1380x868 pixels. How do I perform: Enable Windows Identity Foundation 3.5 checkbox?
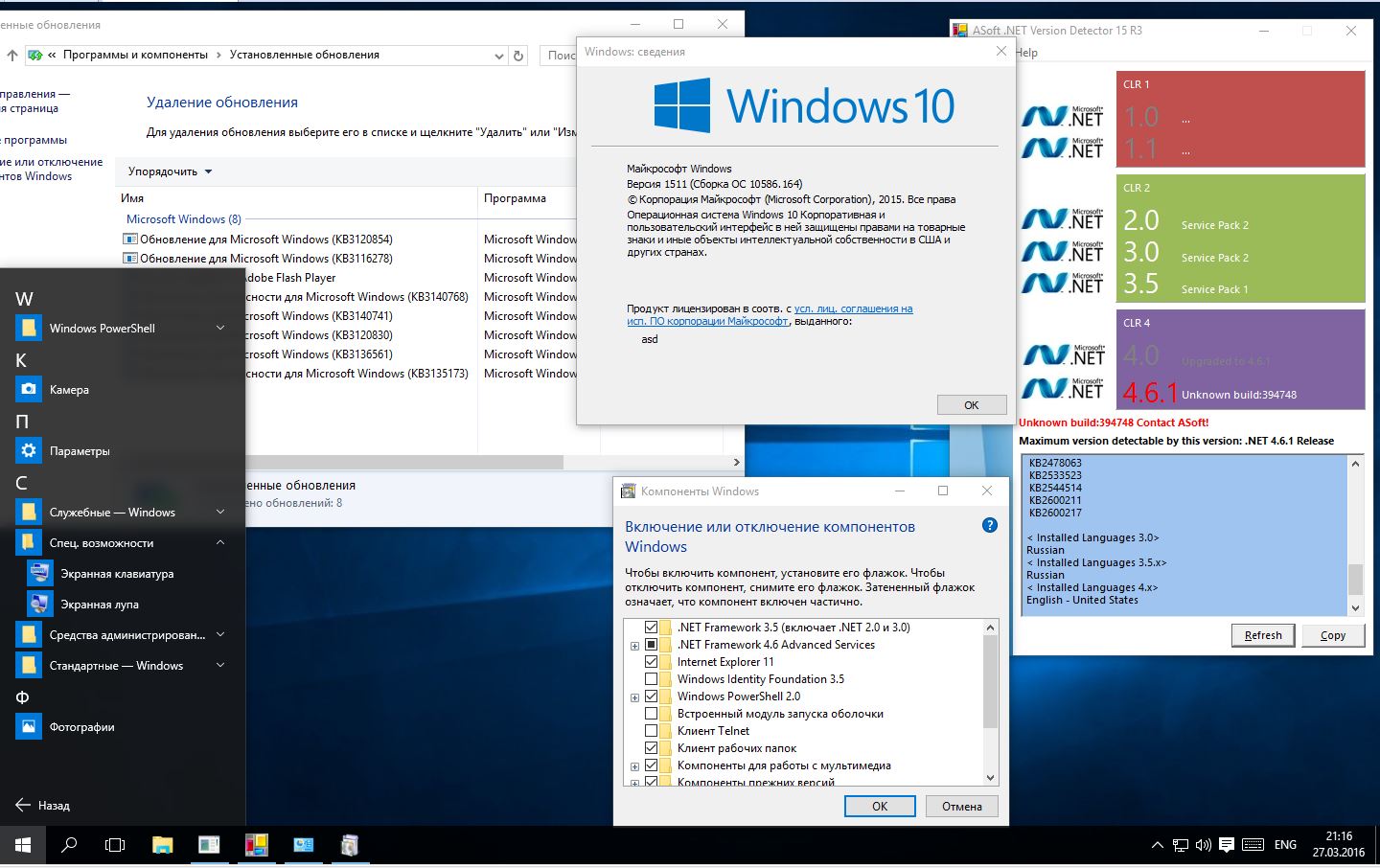pyautogui.click(x=651, y=679)
